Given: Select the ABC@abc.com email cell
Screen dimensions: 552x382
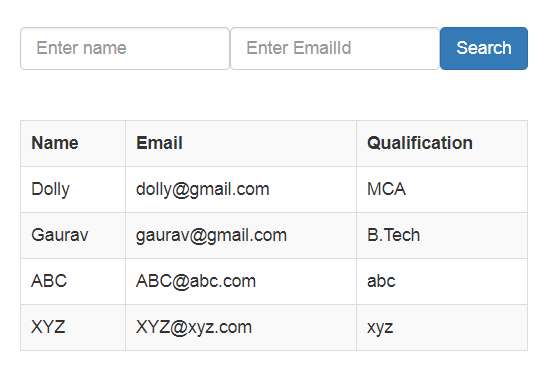Looking at the screenshot, I should point(241,281).
